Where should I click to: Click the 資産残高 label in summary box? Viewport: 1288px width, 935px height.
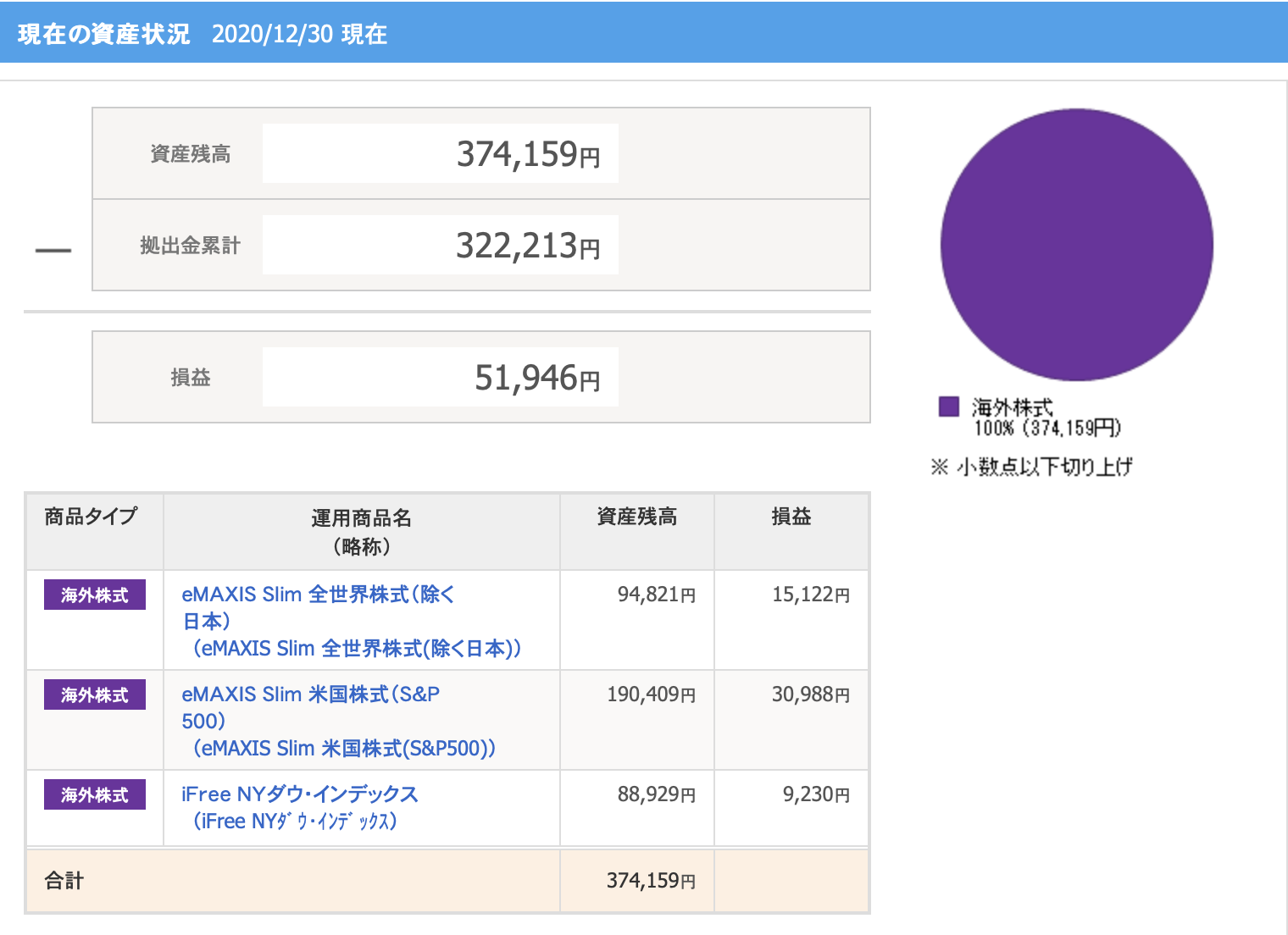click(191, 154)
